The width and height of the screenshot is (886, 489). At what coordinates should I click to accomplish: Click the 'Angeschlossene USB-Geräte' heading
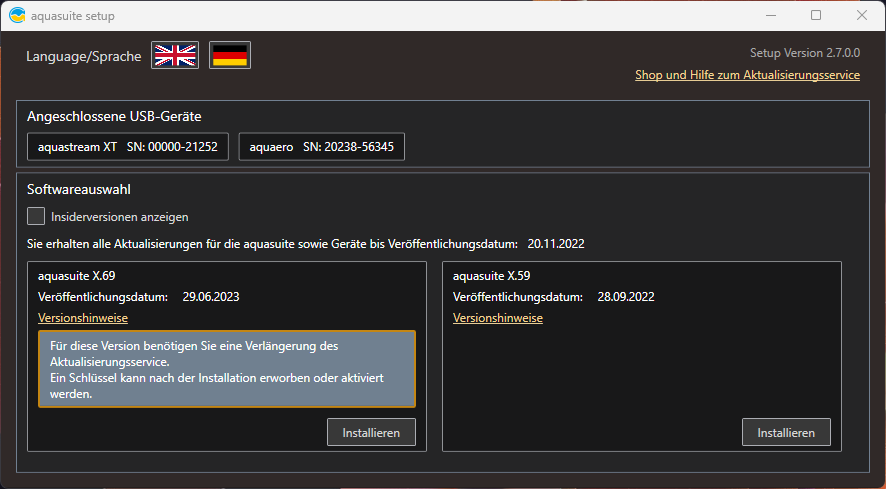[114, 116]
